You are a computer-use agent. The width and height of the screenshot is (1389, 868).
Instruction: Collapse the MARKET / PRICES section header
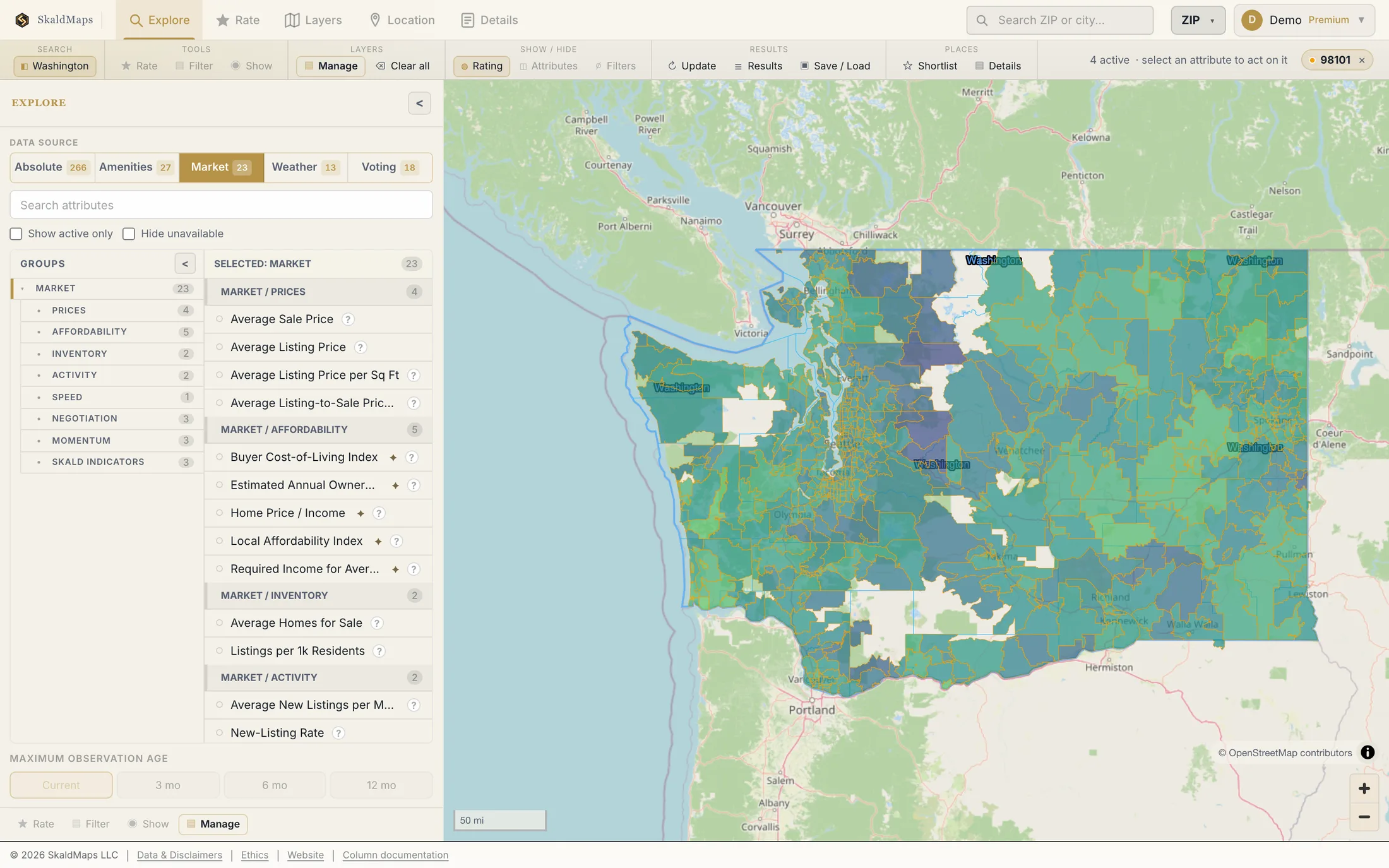(x=319, y=292)
